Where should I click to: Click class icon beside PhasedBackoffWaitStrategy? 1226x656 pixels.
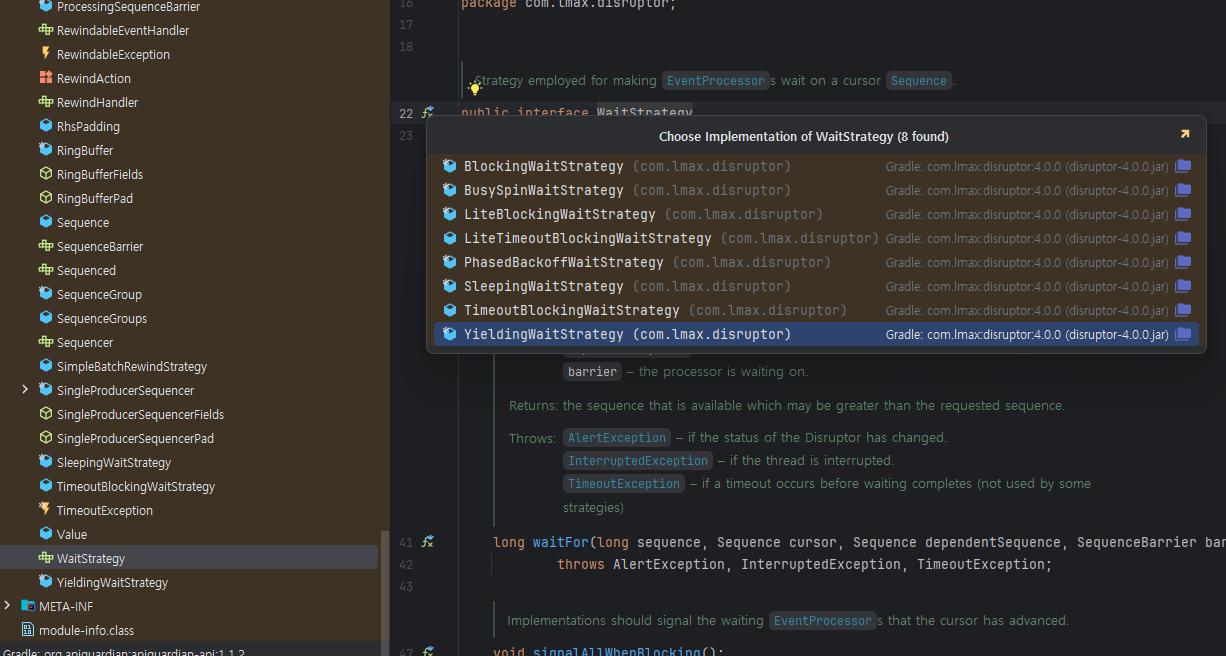point(450,262)
